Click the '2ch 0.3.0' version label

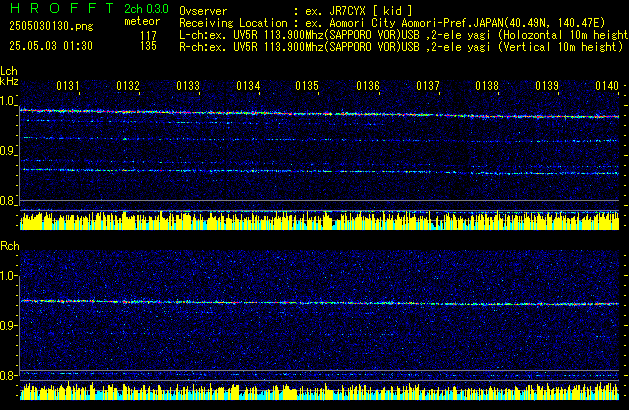(146, 9)
